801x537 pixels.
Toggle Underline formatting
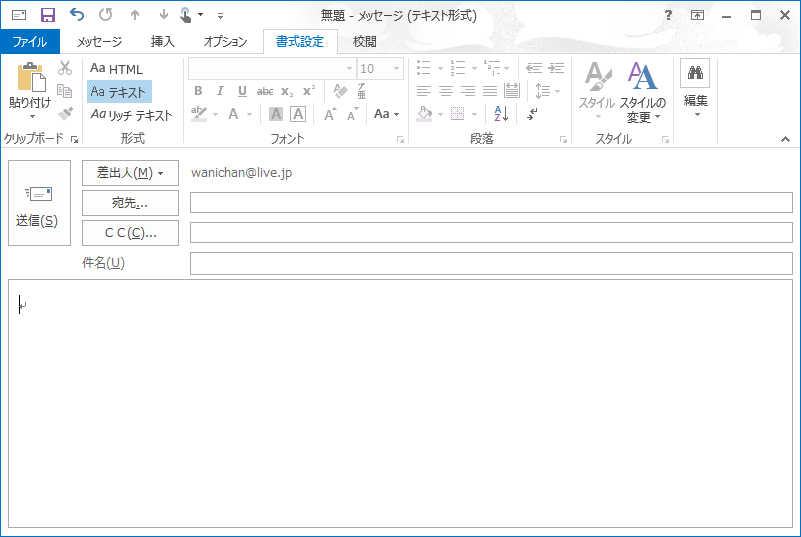click(x=242, y=91)
